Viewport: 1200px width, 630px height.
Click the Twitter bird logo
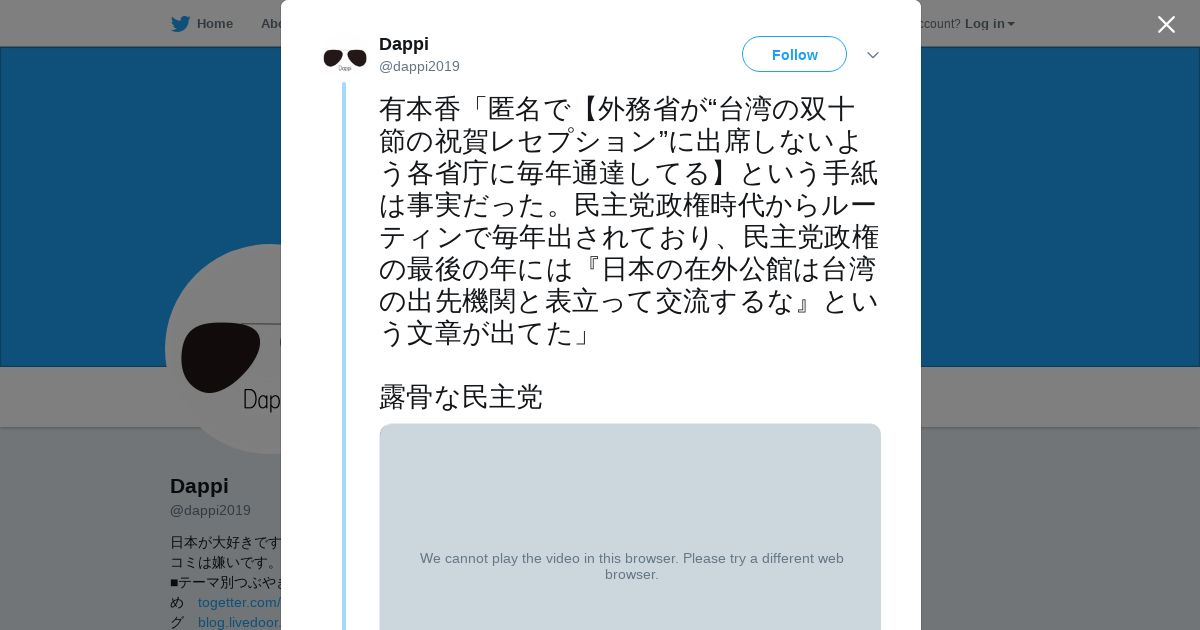180,24
